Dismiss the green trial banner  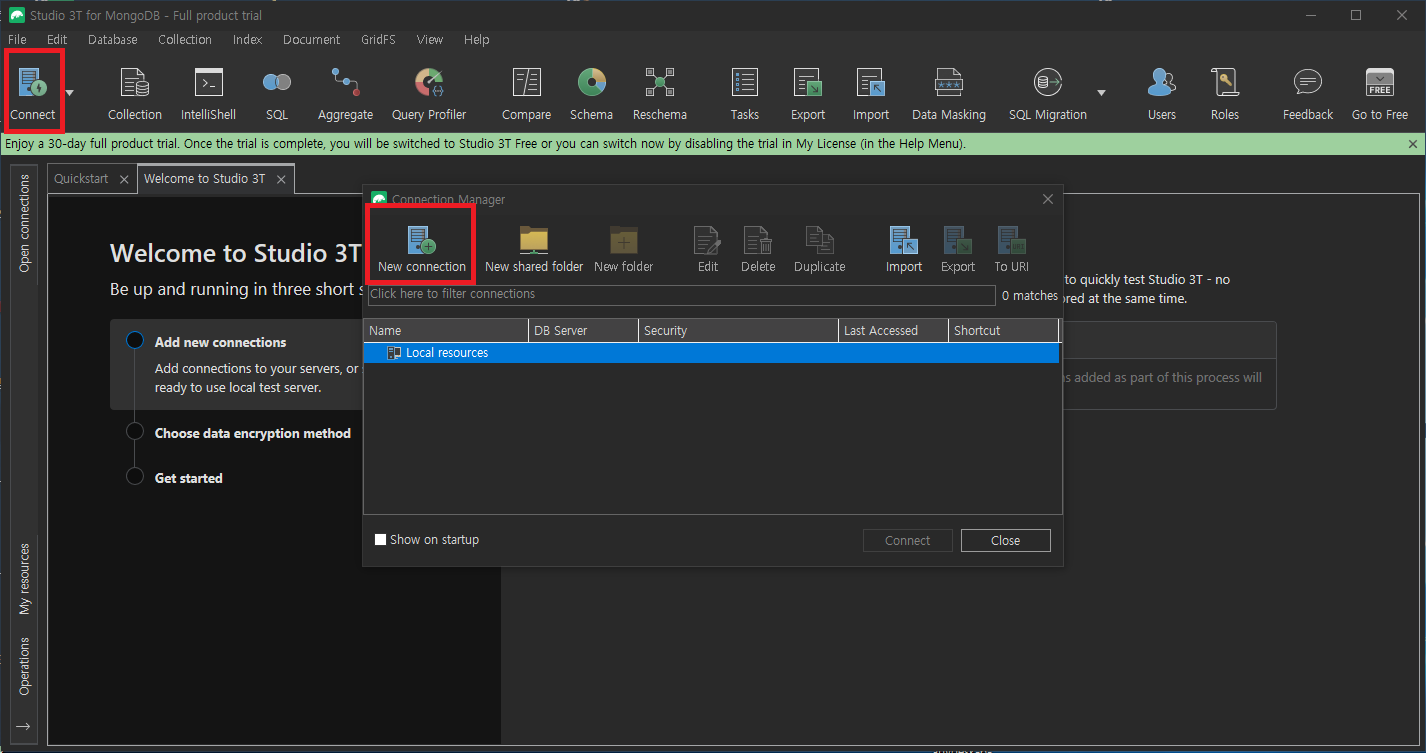click(1413, 144)
